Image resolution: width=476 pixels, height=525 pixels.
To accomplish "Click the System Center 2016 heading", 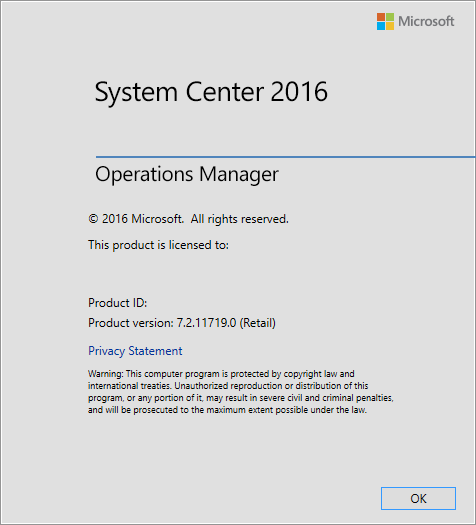I will pos(211,92).
